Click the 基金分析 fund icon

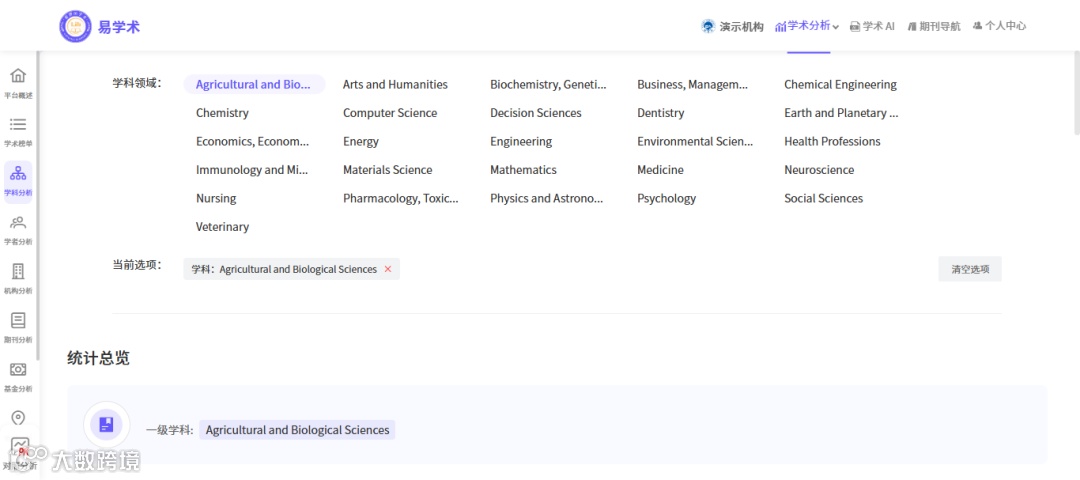[18, 370]
